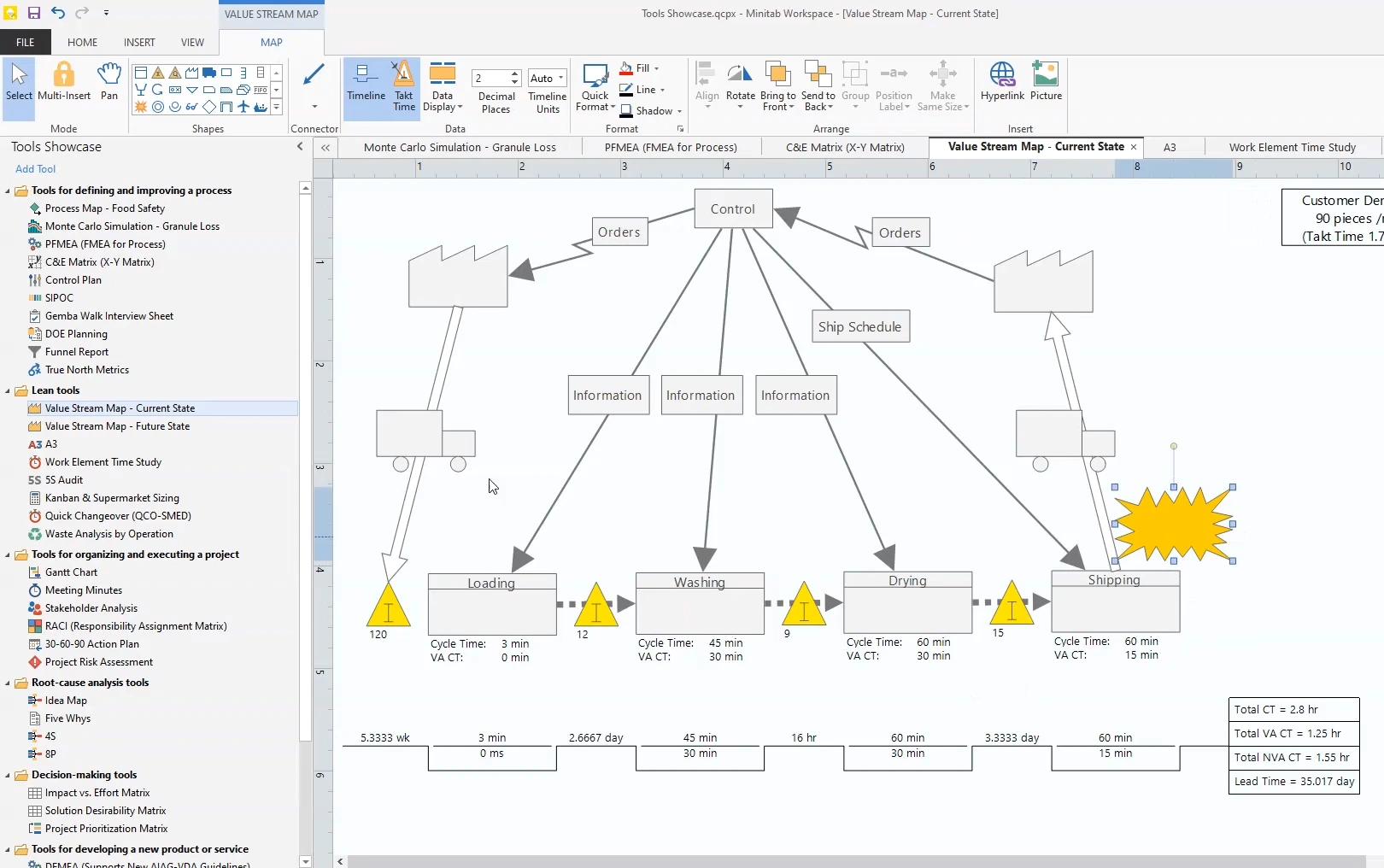Viewport: 1384px width, 868px height.
Task: Open the Timeline Units Auto dropdown
Action: [x=547, y=78]
